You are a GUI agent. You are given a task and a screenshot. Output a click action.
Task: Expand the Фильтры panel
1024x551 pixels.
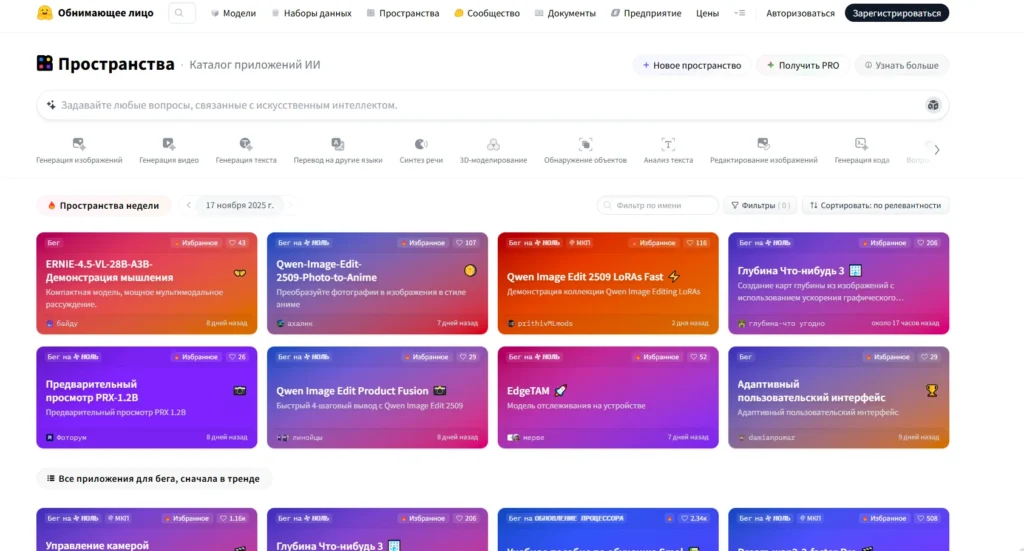point(760,205)
